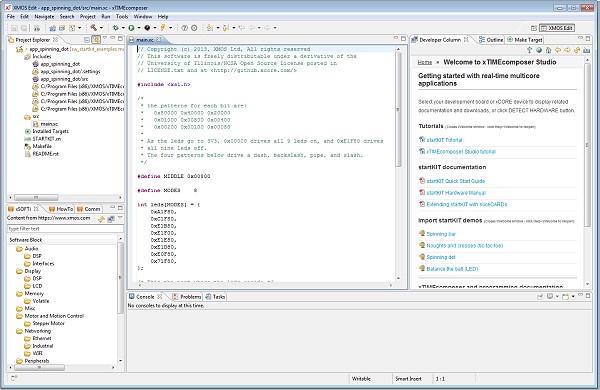Click the Developer Column back arrow
The width and height of the screenshot is (600, 390).
[x=558, y=50]
